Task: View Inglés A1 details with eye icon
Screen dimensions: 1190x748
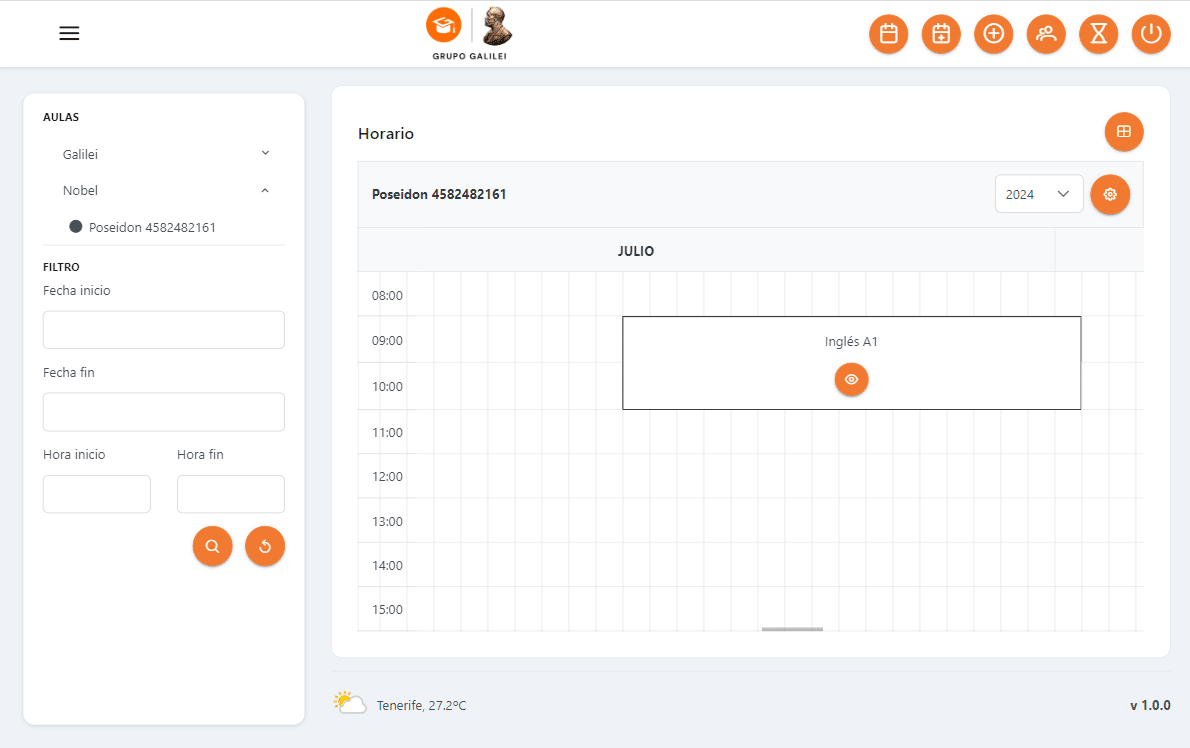Action: point(852,379)
